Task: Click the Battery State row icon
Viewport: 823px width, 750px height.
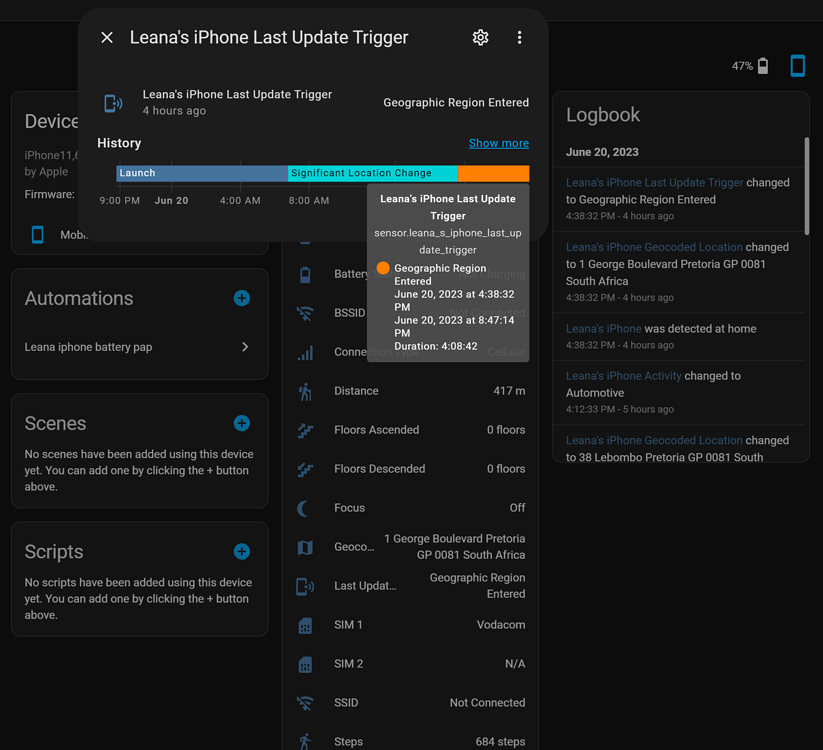Action: pos(305,274)
